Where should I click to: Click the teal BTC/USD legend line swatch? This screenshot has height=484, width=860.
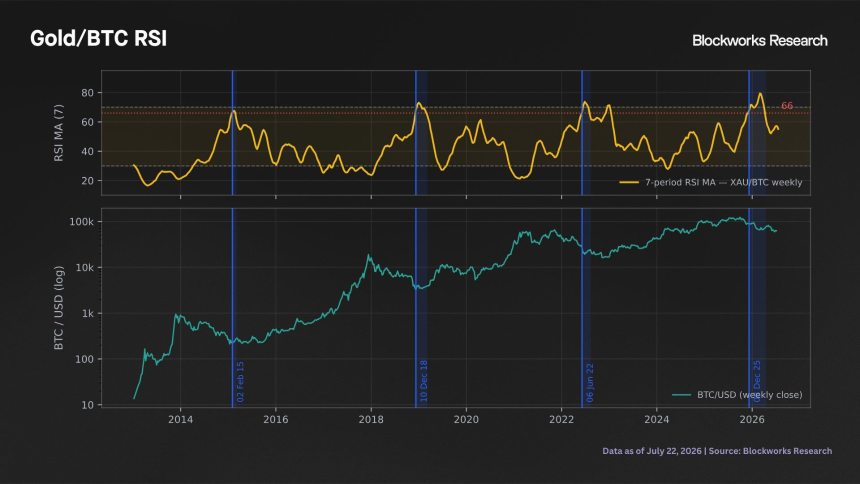click(681, 395)
